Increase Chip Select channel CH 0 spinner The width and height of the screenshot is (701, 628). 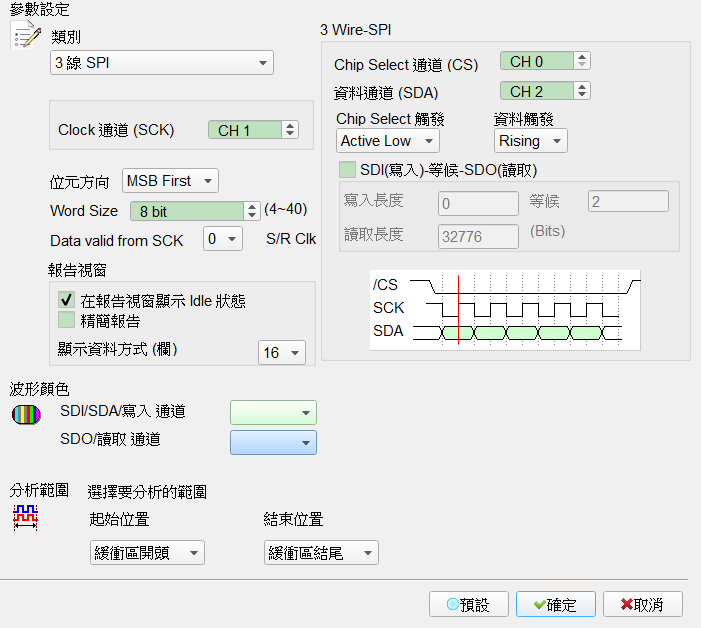(582, 57)
